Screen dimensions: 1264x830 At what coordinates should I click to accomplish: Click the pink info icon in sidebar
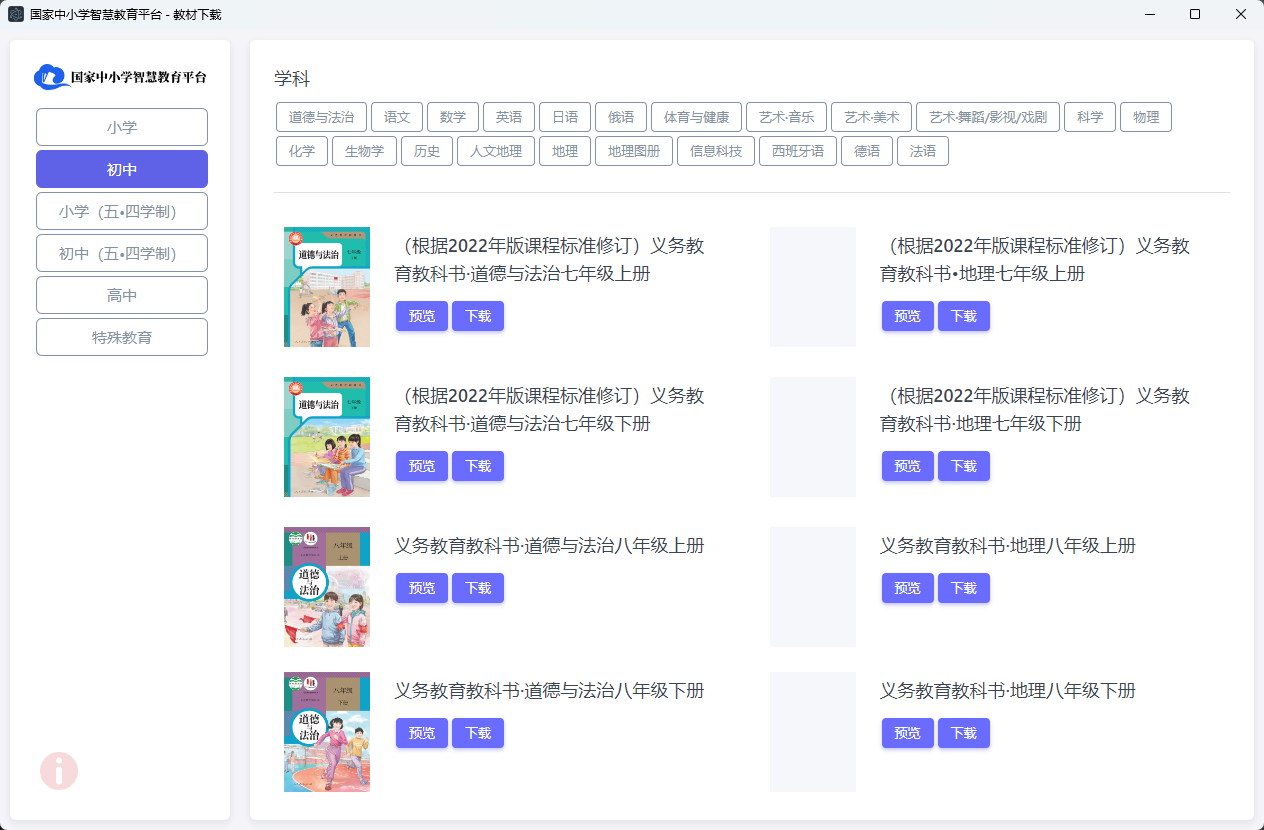[x=59, y=771]
